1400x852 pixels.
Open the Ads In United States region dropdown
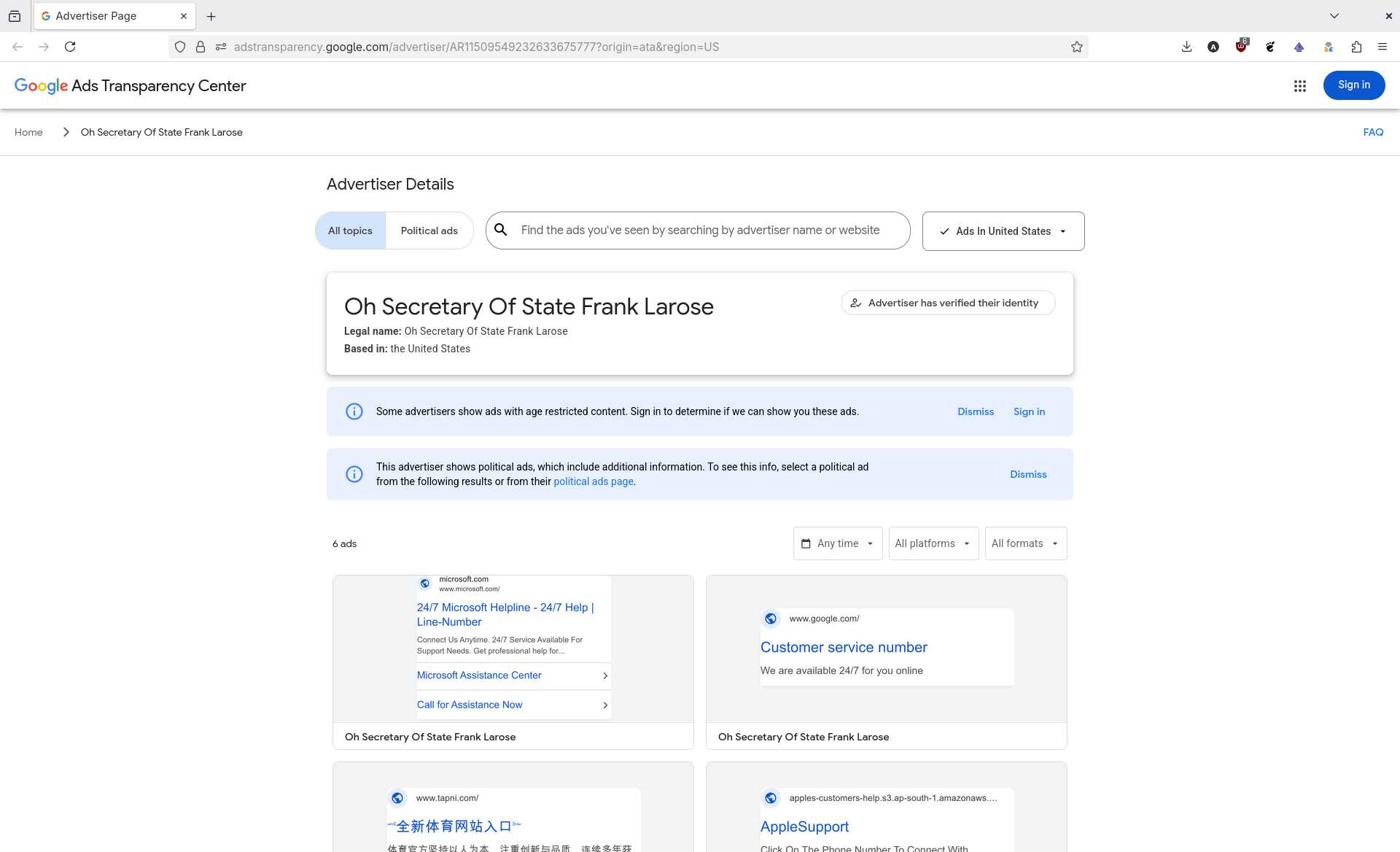point(1003,231)
